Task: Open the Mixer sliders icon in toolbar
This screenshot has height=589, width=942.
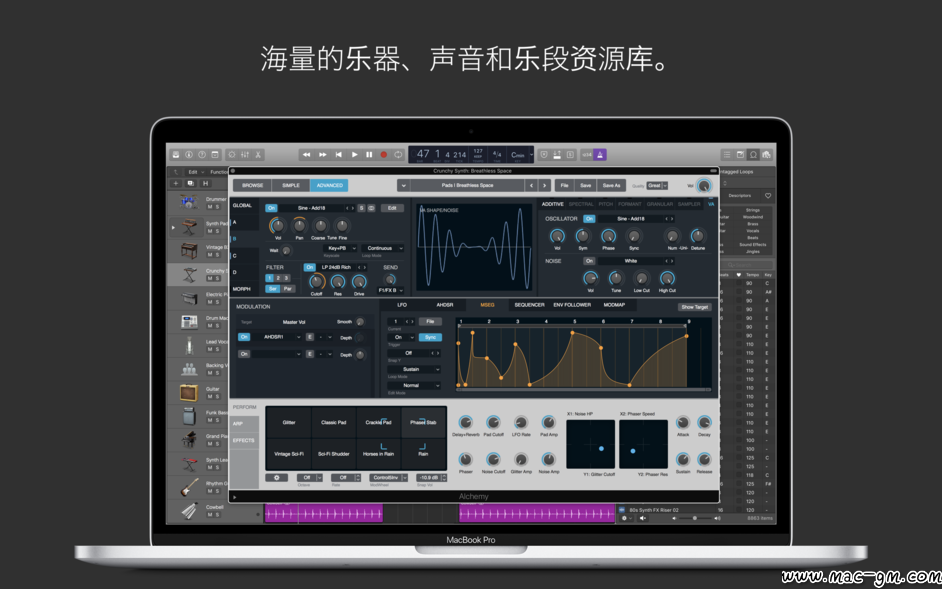Action: tap(245, 154)
